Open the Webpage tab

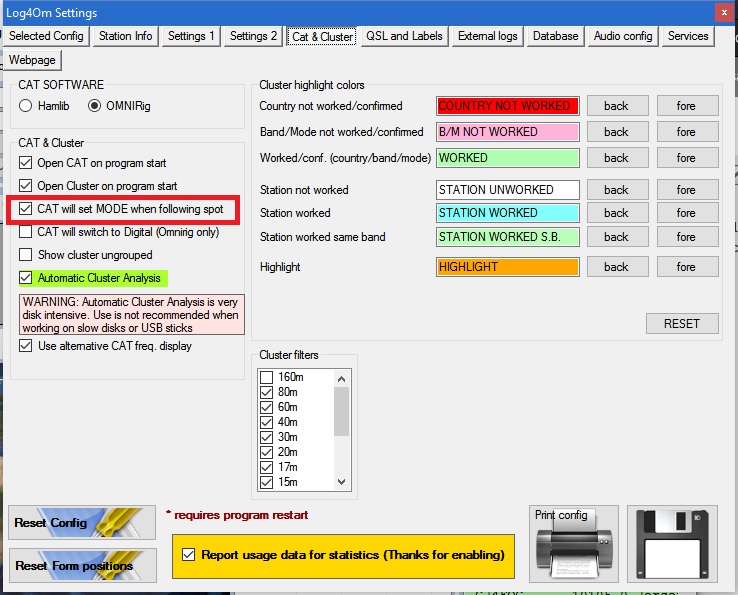click(32, 60)
